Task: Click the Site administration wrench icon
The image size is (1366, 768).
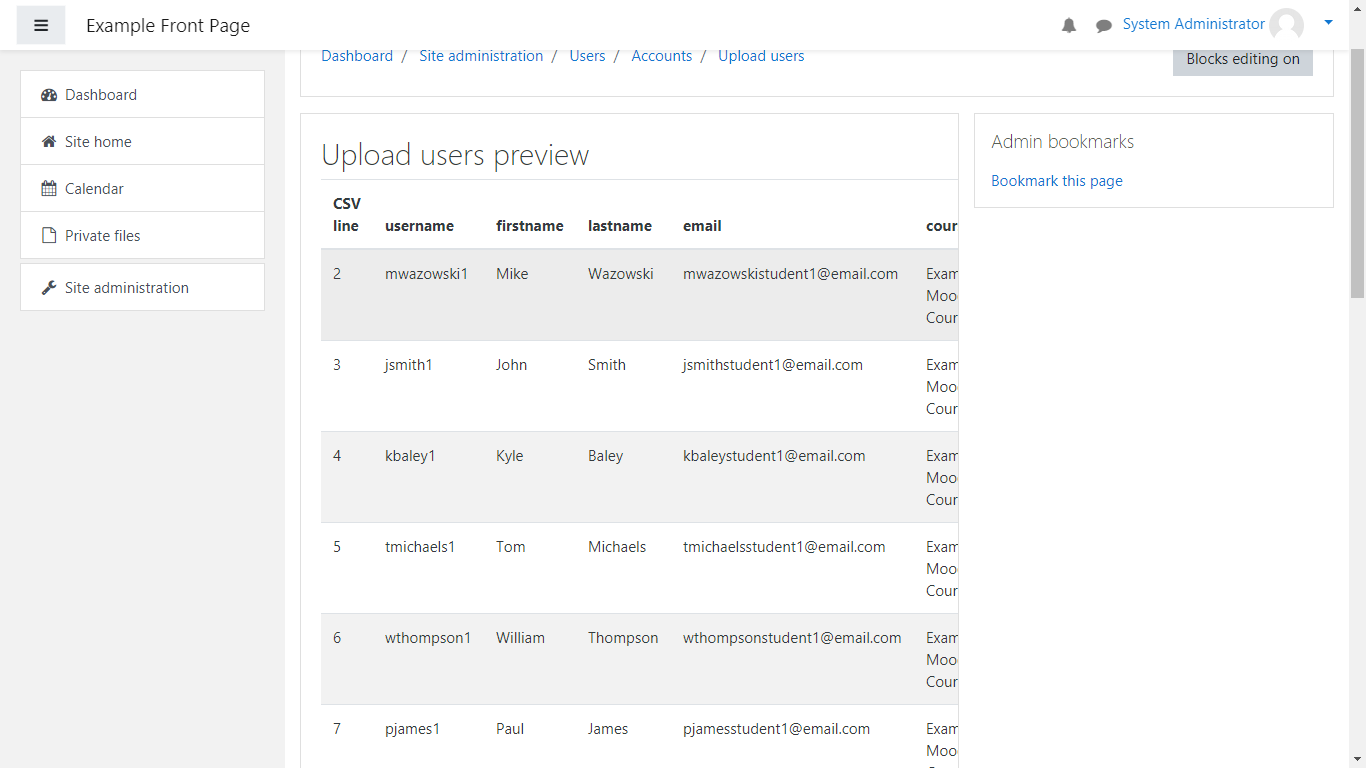Action: coord(49,288)
